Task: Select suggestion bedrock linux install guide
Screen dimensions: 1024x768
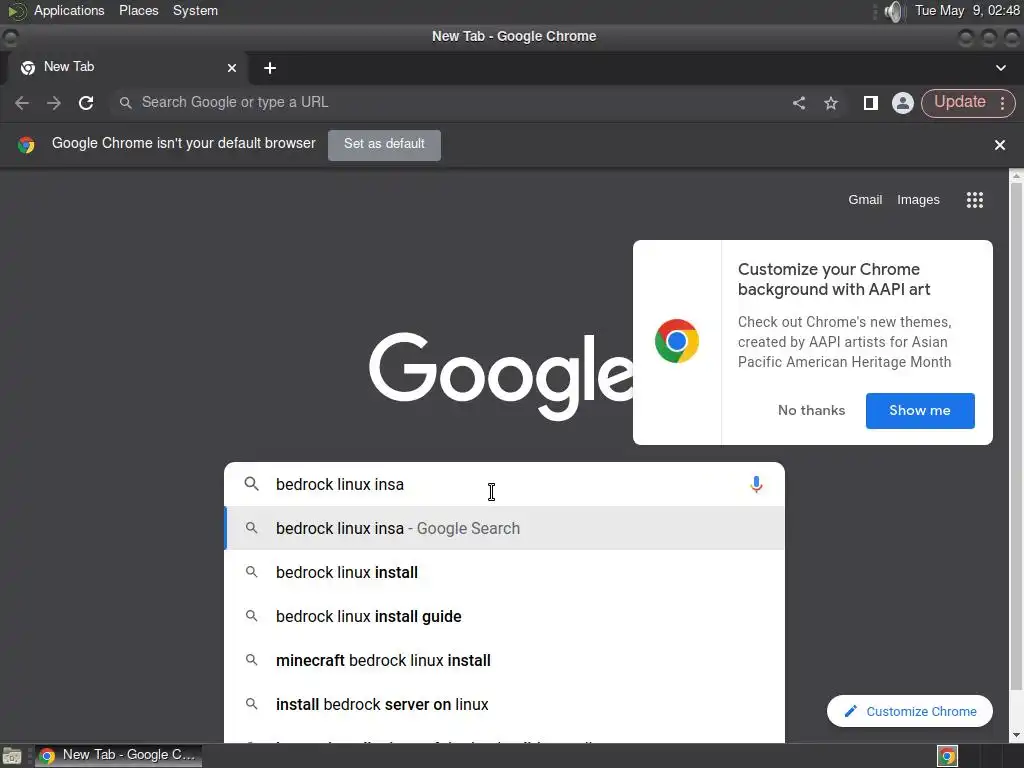Action: click(x=504, y=616)
